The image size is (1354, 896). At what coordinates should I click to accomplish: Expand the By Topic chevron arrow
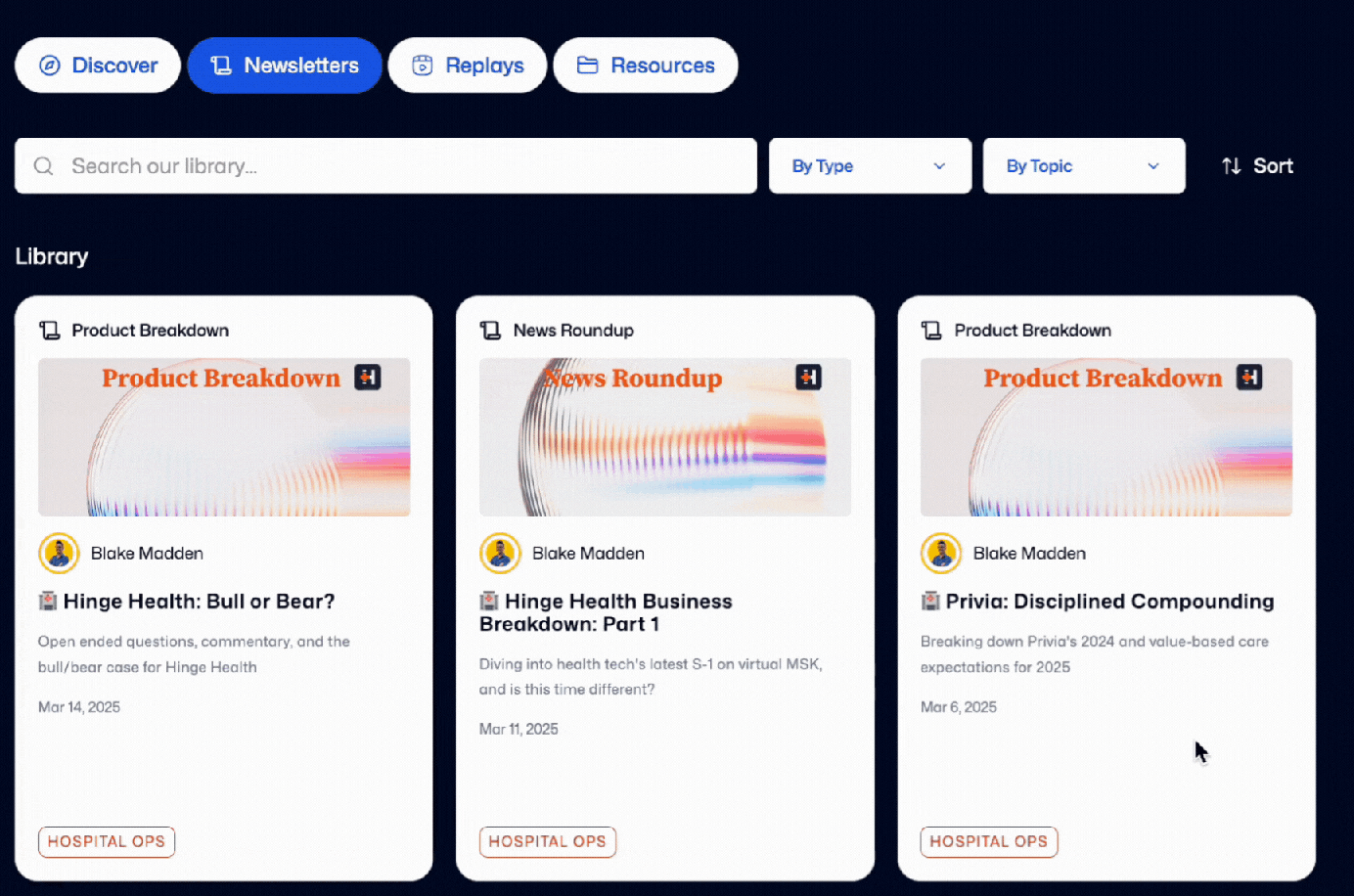(x=1153, y=166)
